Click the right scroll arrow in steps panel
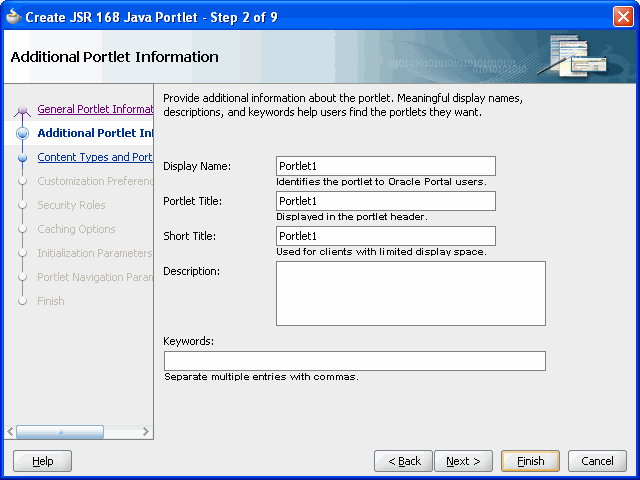 [x=146, y=431]
